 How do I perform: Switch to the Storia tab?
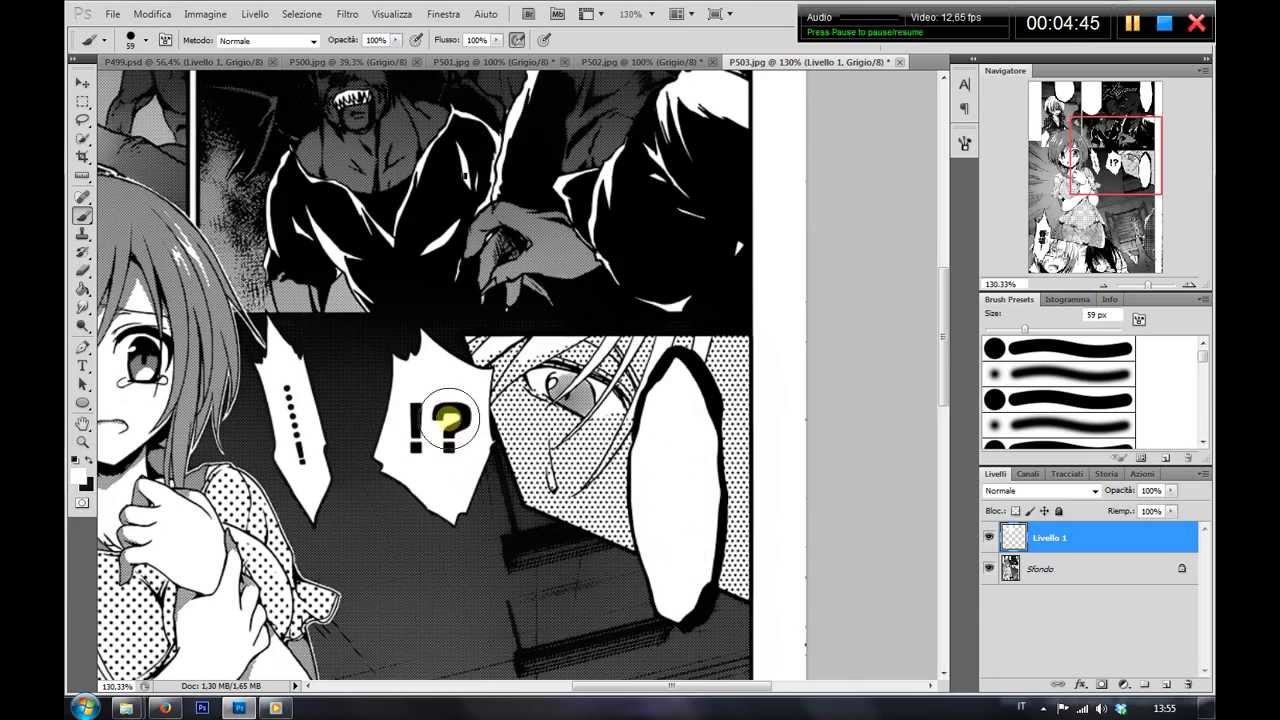point(1106,474)
